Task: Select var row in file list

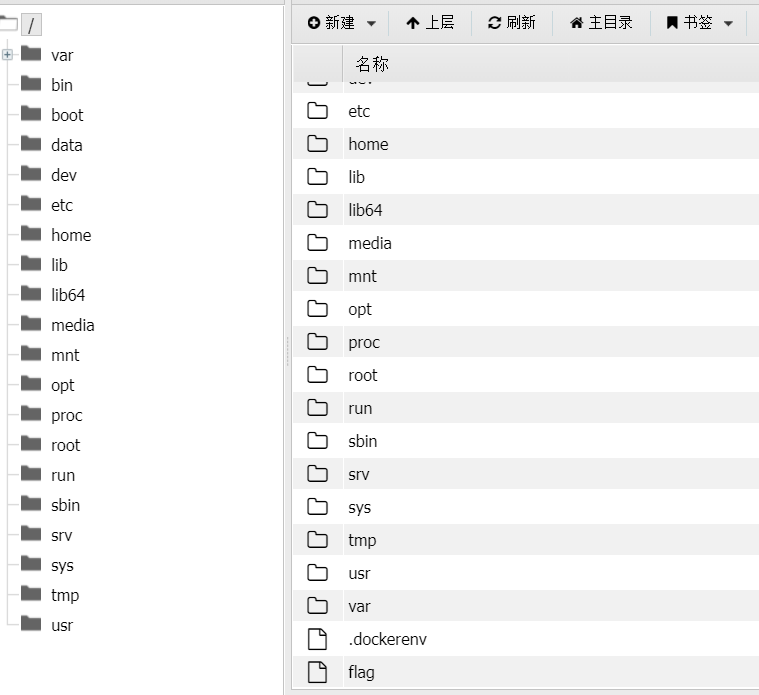Action: [x=526, y=605]
